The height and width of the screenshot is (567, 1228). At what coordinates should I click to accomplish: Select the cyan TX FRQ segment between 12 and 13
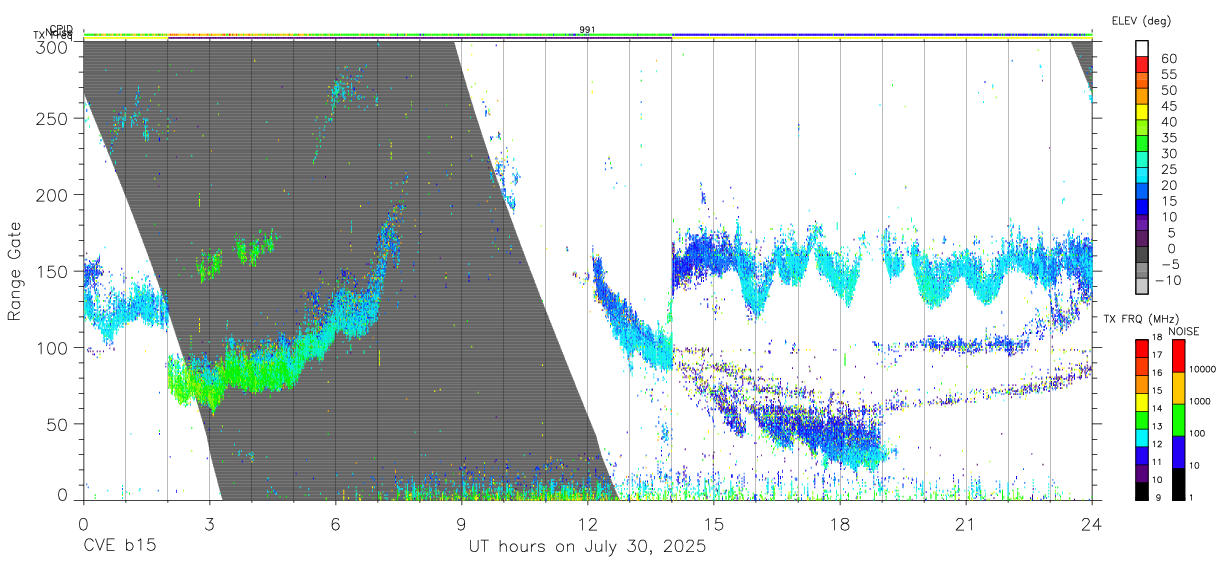1142,436
